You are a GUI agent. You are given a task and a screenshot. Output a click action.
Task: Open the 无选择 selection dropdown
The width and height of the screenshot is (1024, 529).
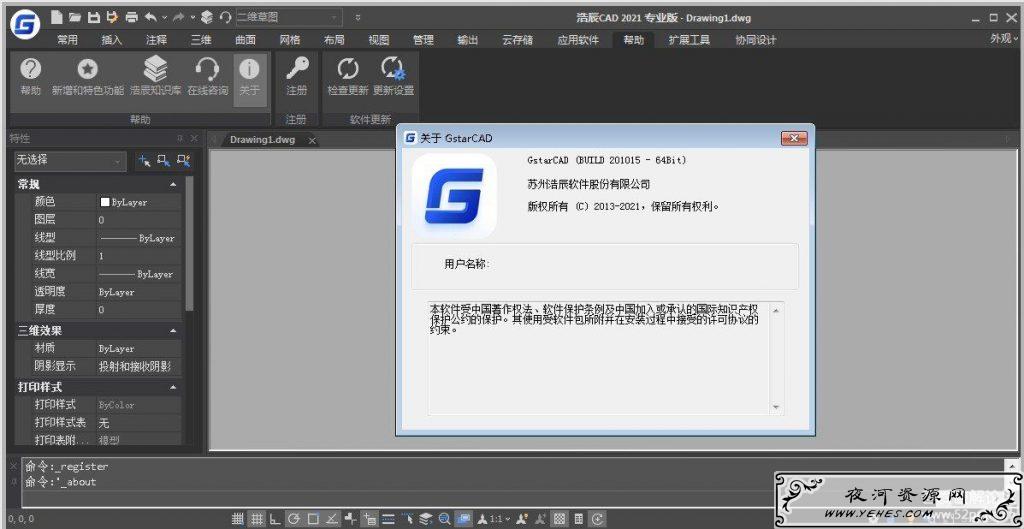coord(71,160)
